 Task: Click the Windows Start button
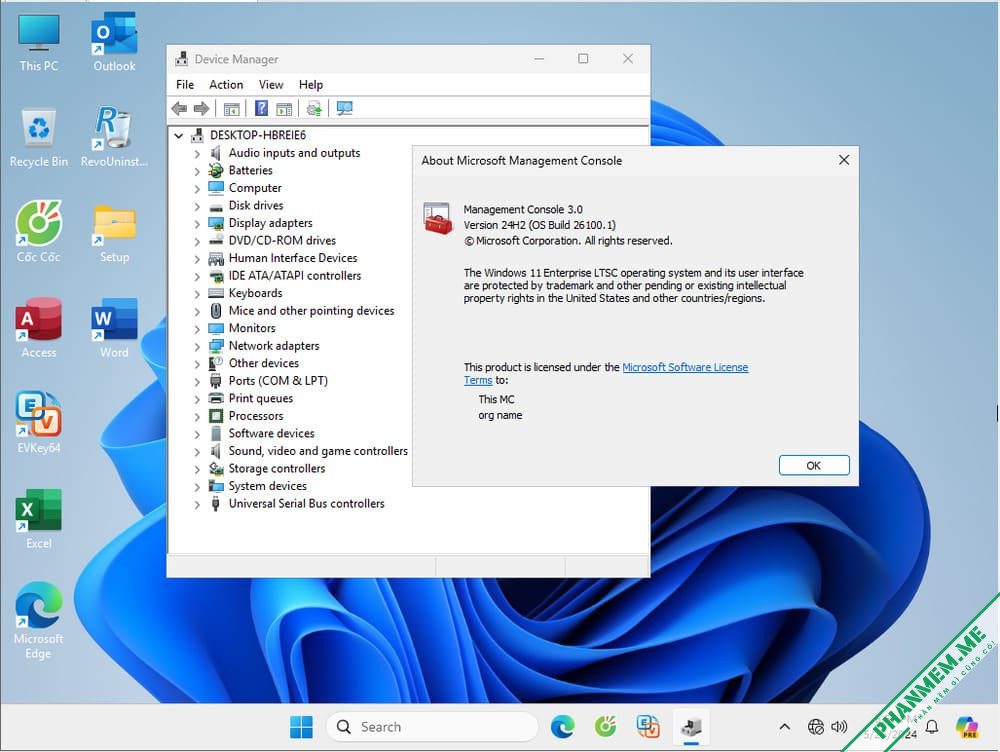point(301,727)
